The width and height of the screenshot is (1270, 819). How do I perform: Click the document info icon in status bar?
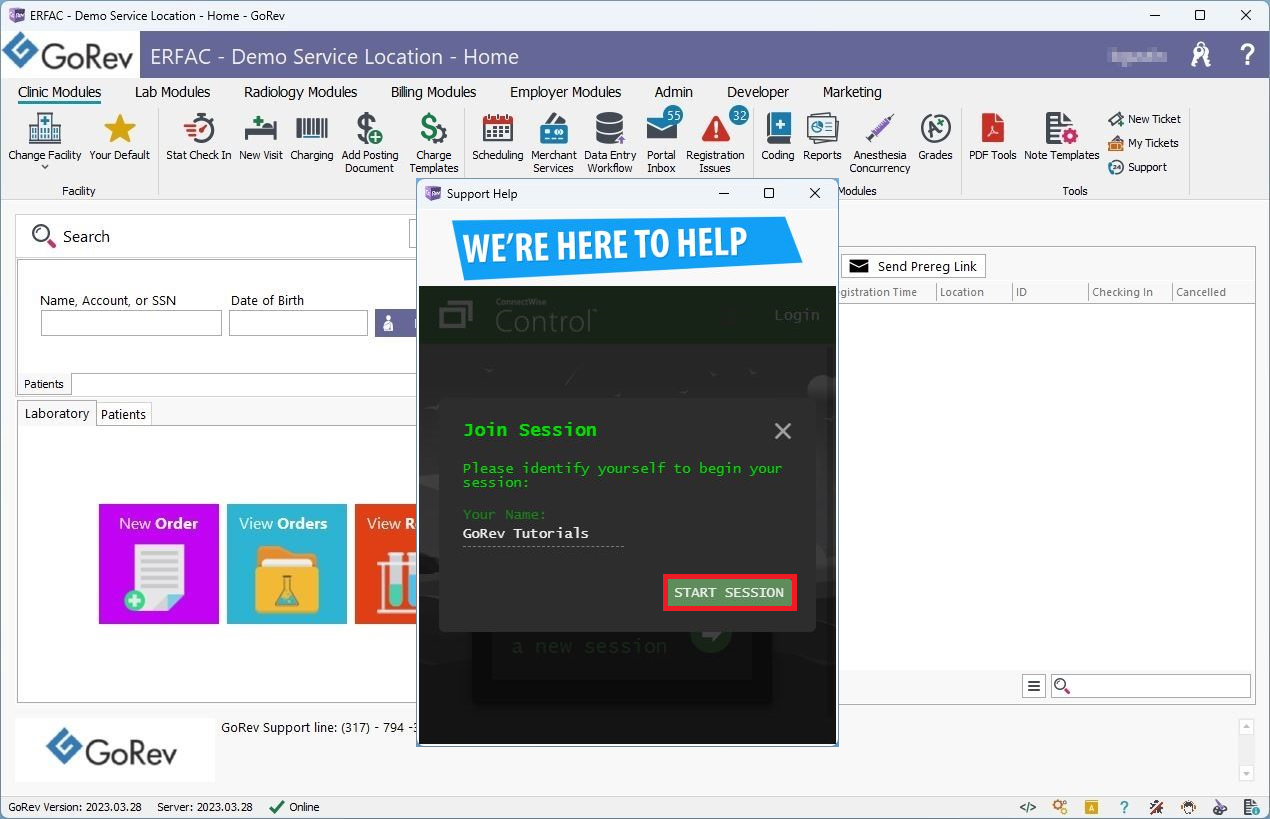(x=1251, y=807)
